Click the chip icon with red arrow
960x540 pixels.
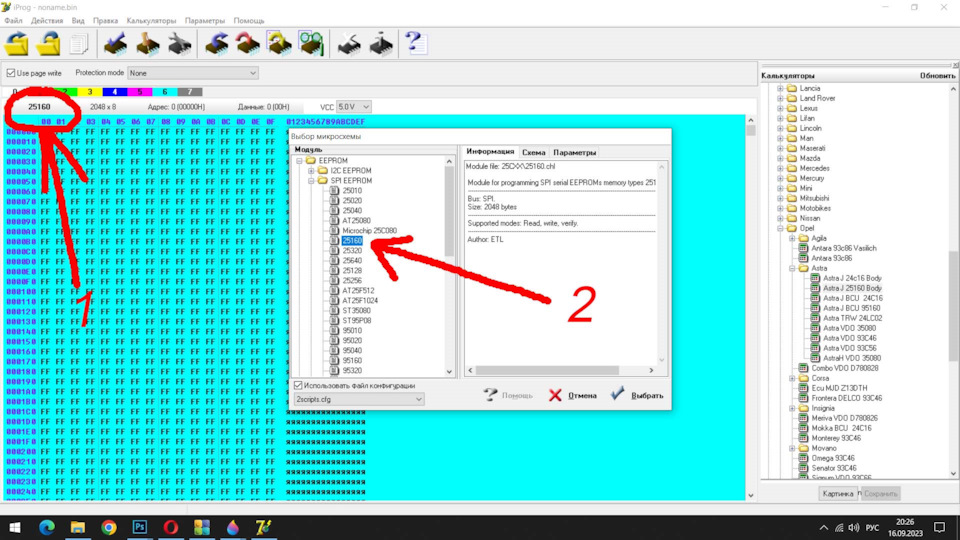click(x=248, y=44)
